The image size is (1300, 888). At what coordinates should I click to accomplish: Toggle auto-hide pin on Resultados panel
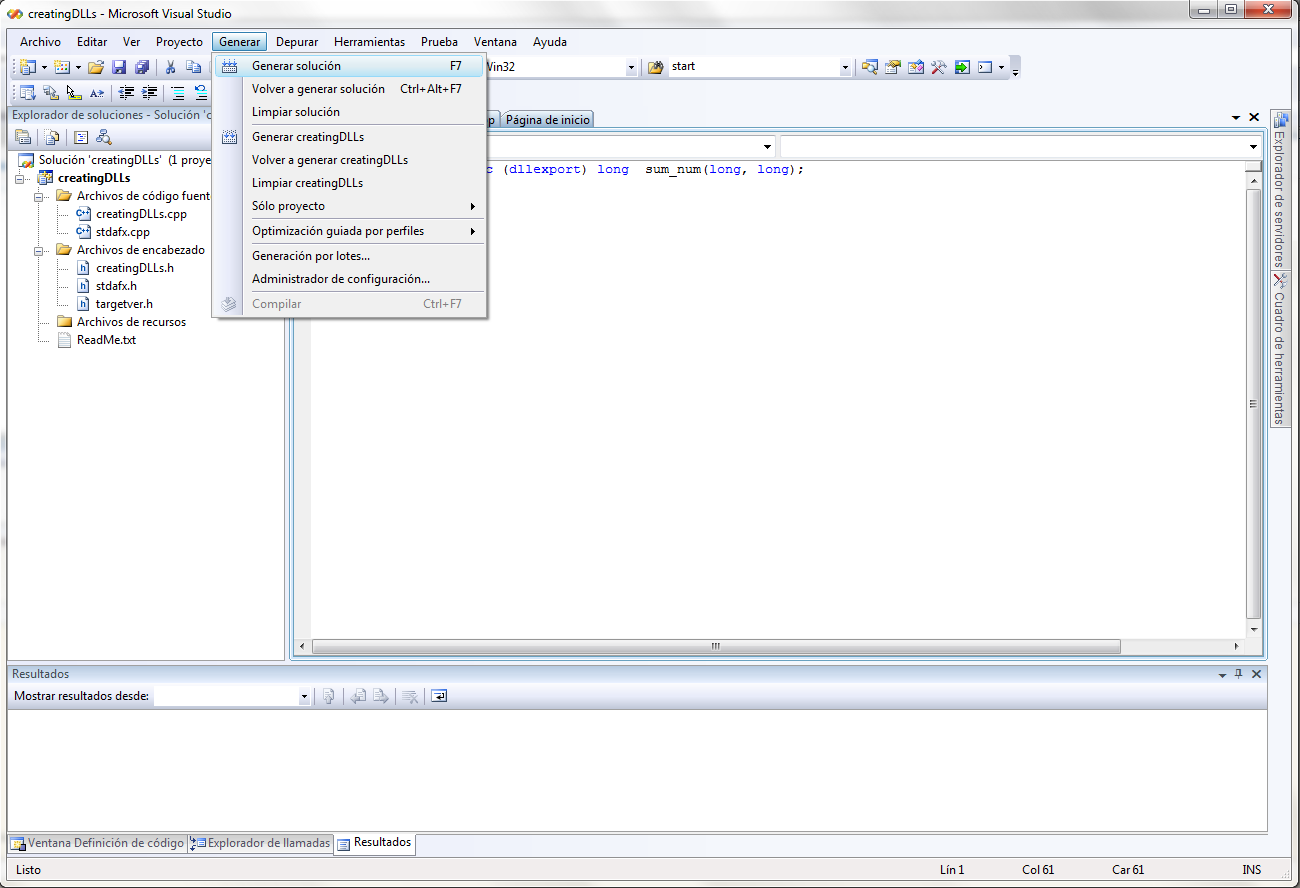coord(1239,674)
